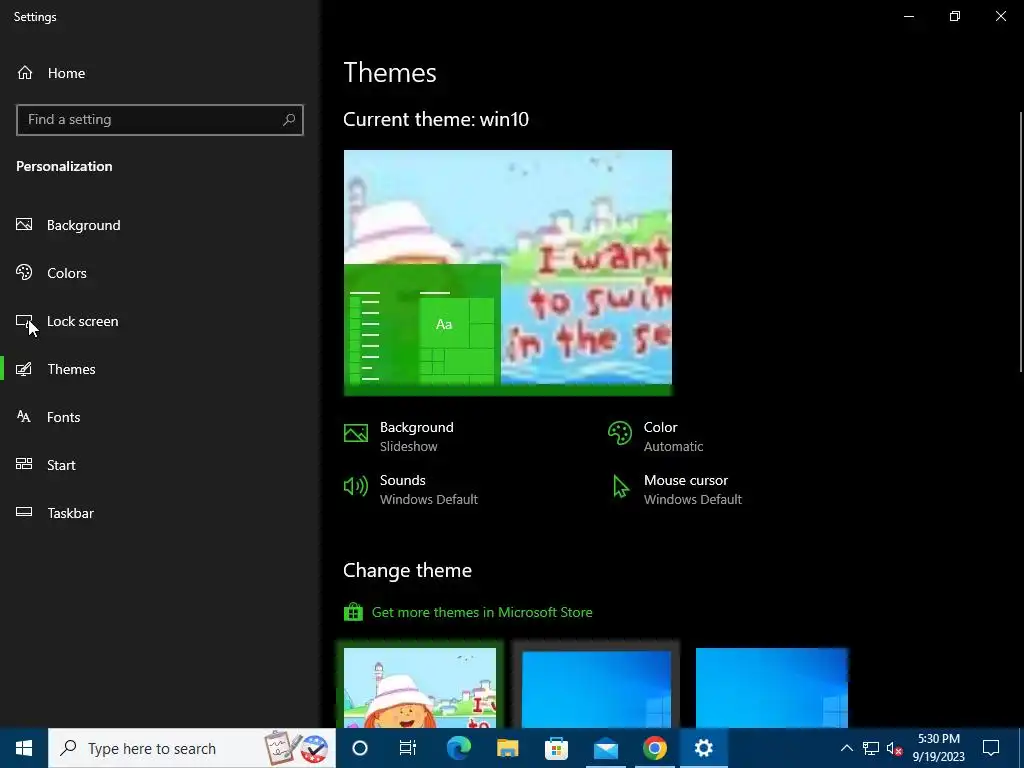The width and height of the screenshot is (1024, 768).
Task: Click the Home house icon
Action: (x=25, y=72)
